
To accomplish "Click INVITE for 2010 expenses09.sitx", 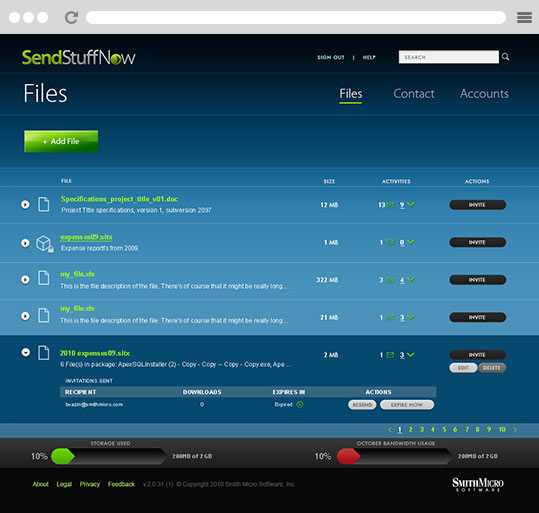I will coord(477,355).
